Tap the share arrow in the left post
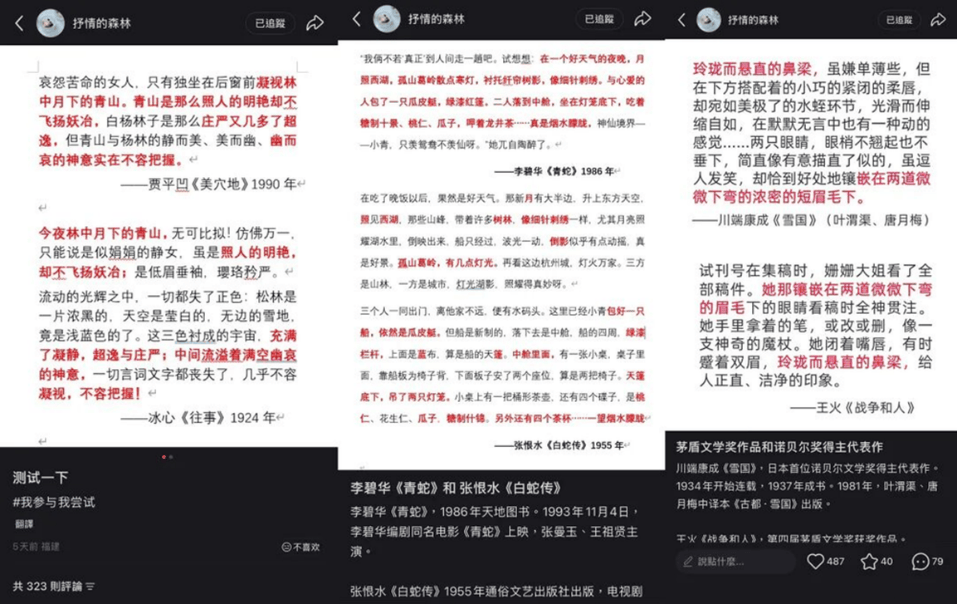The width and height of the screenshot is (957, 604). point(315,23)
